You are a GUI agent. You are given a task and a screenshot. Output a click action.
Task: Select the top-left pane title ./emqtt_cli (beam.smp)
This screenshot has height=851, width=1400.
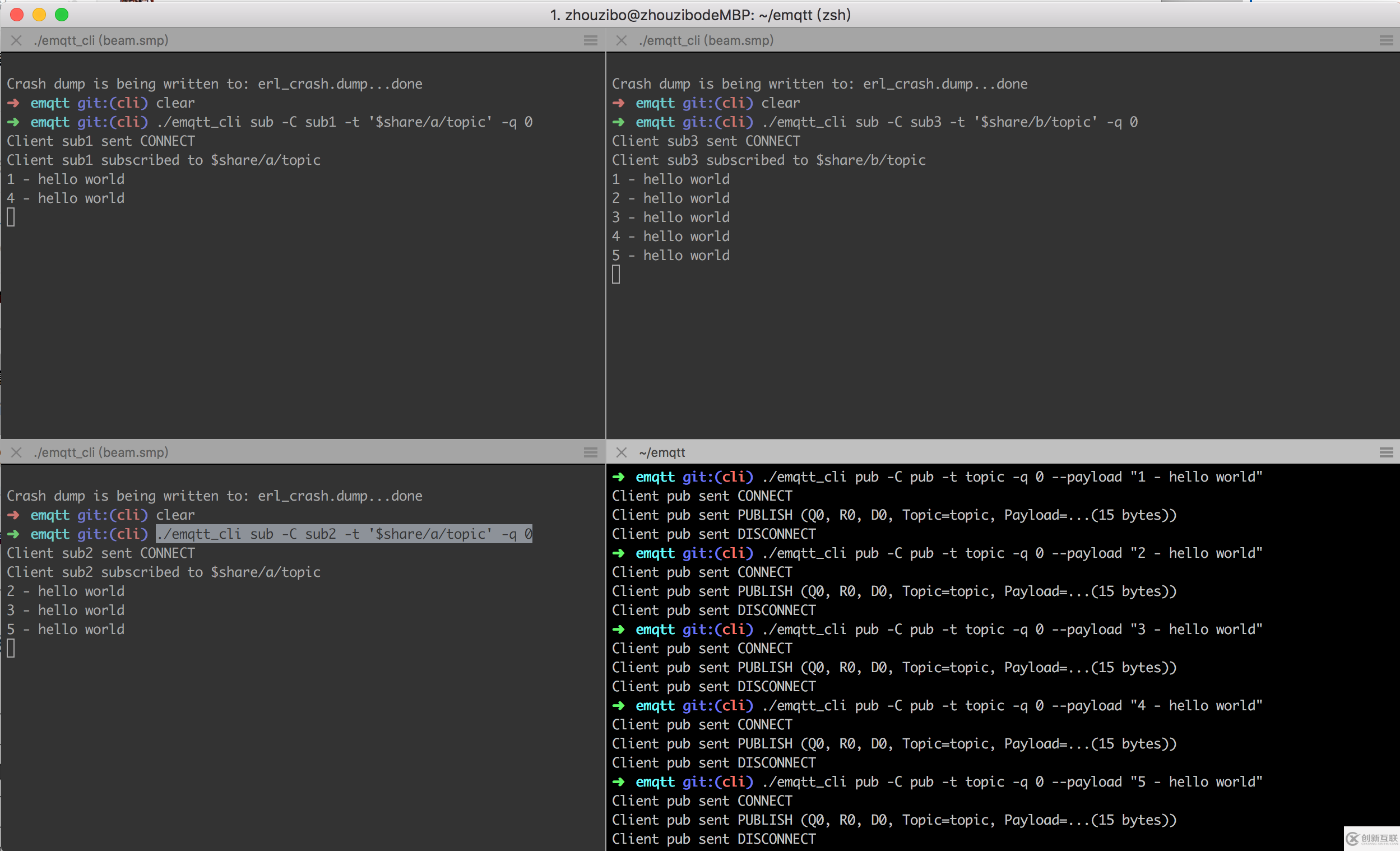point(101,40)
